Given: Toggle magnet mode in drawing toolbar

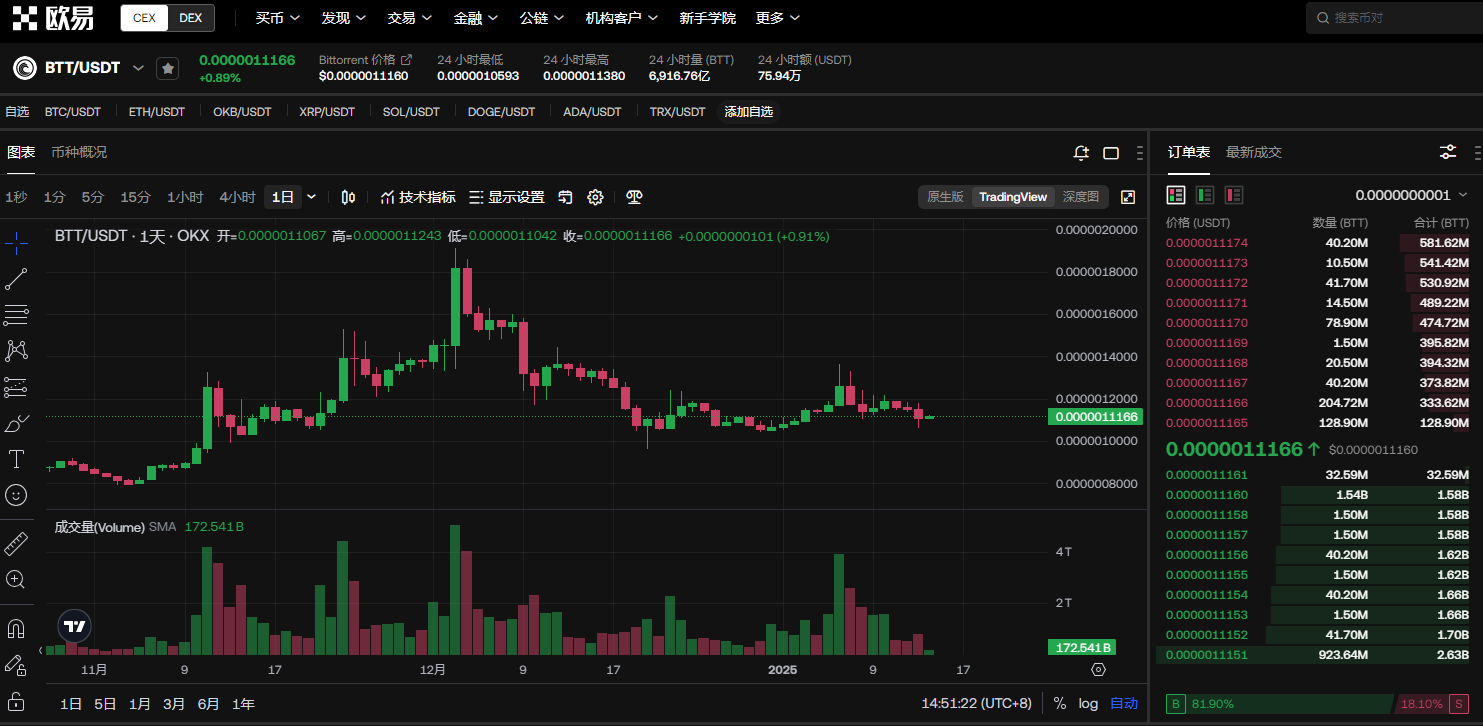Looking at the screenshot, I should pos(16,629).
